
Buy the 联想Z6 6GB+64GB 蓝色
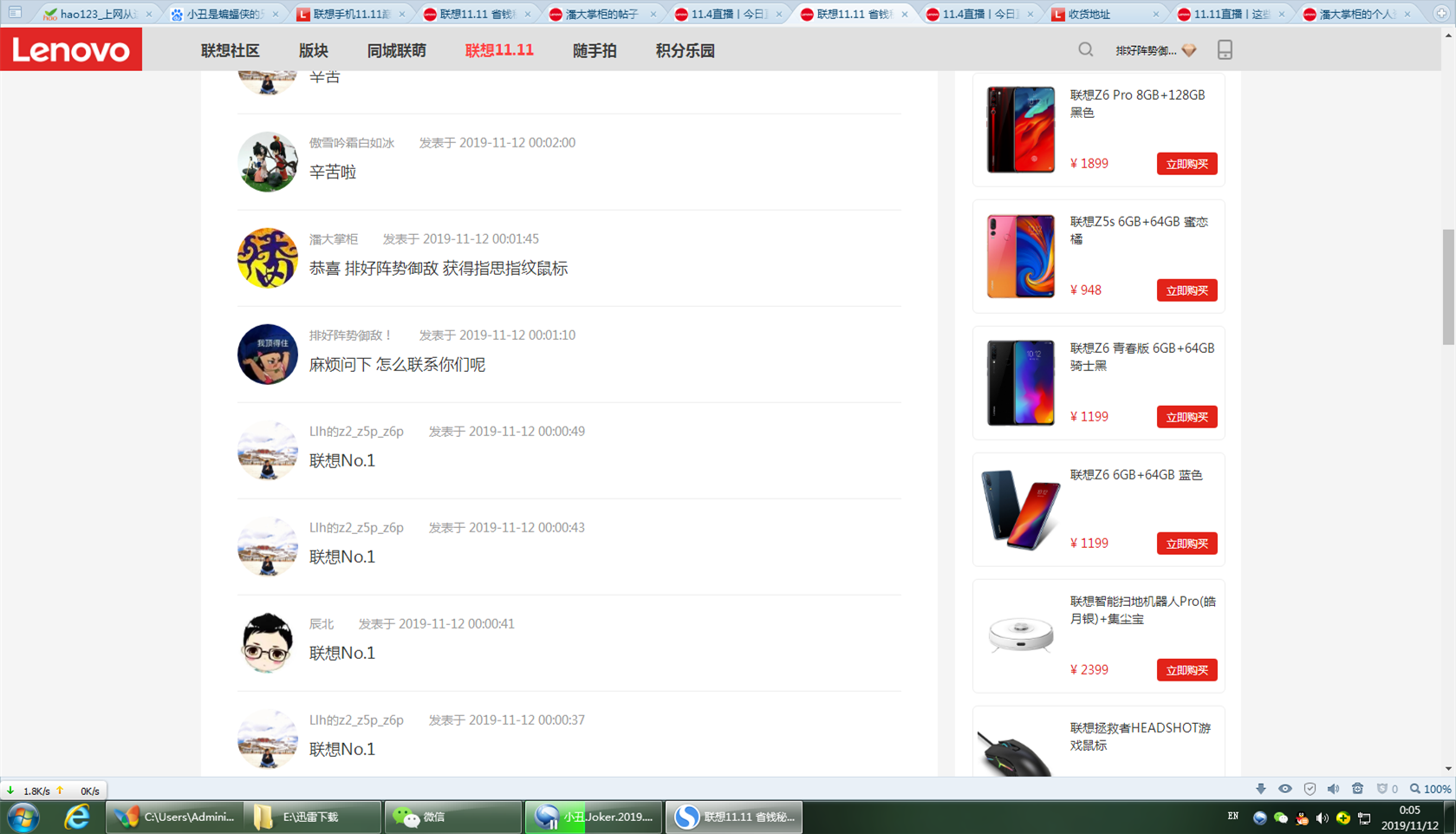pos(1186,544)
